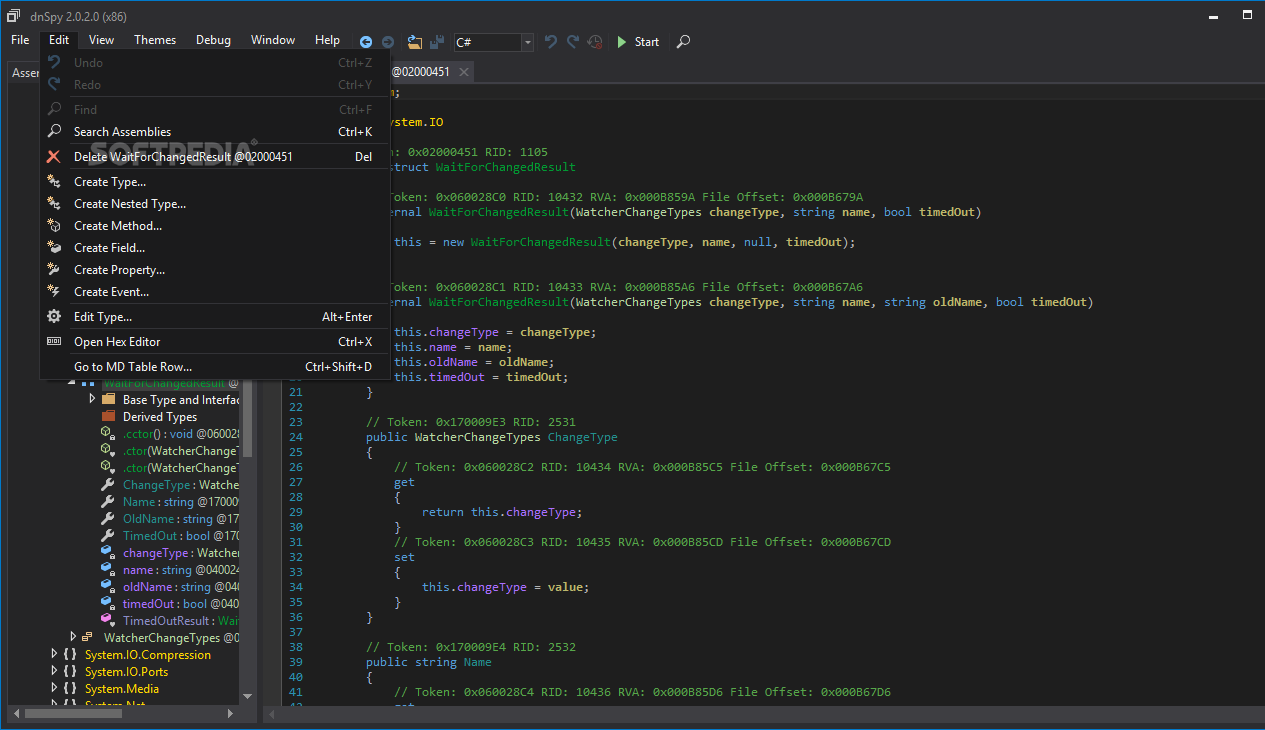Choose Open Hex Editor entry
1265x730 pixels.
[214, 342]
